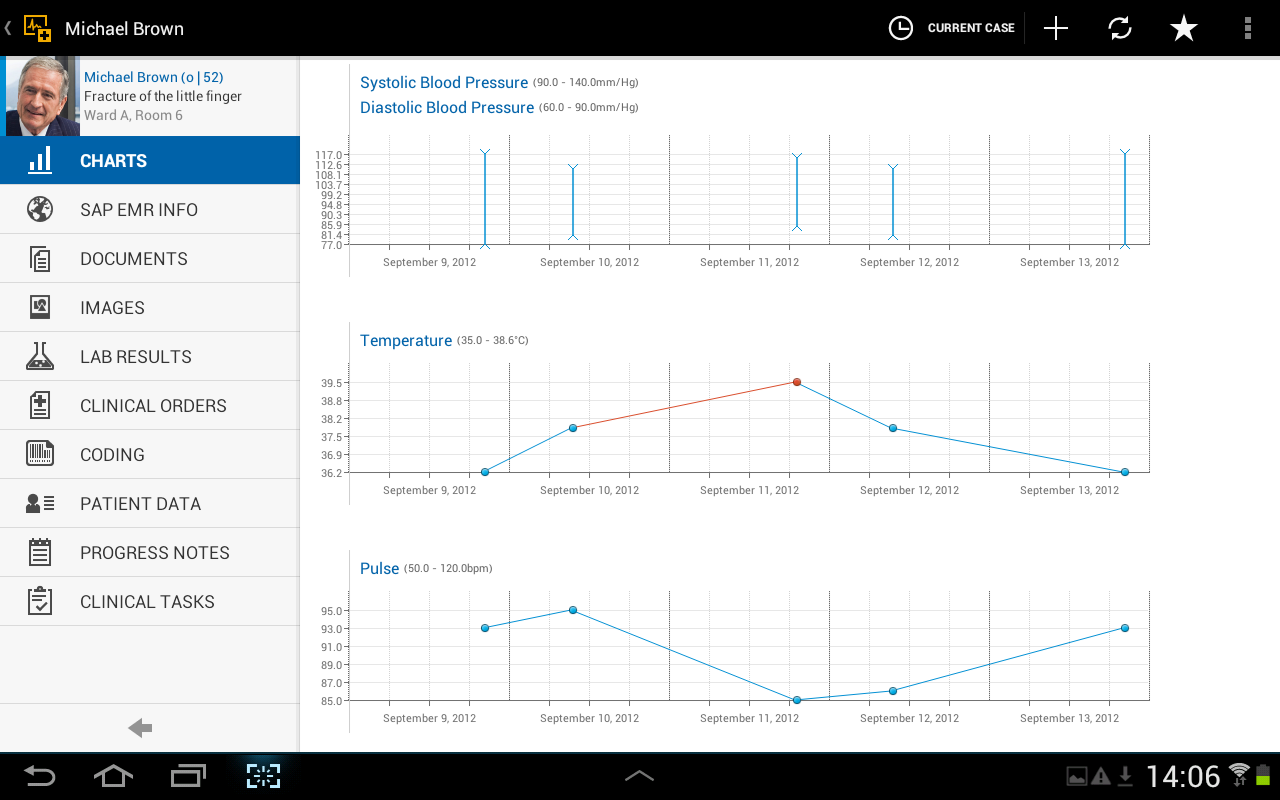Select September 13 temperature data point

tap(1125, 472)
